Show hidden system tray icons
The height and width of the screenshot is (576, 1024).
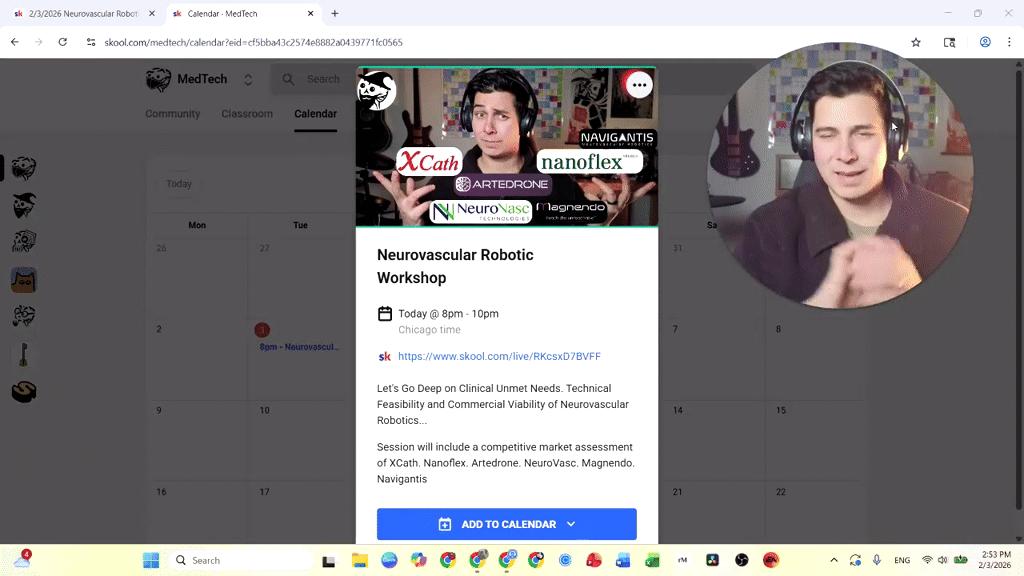(x=833, y=560)
